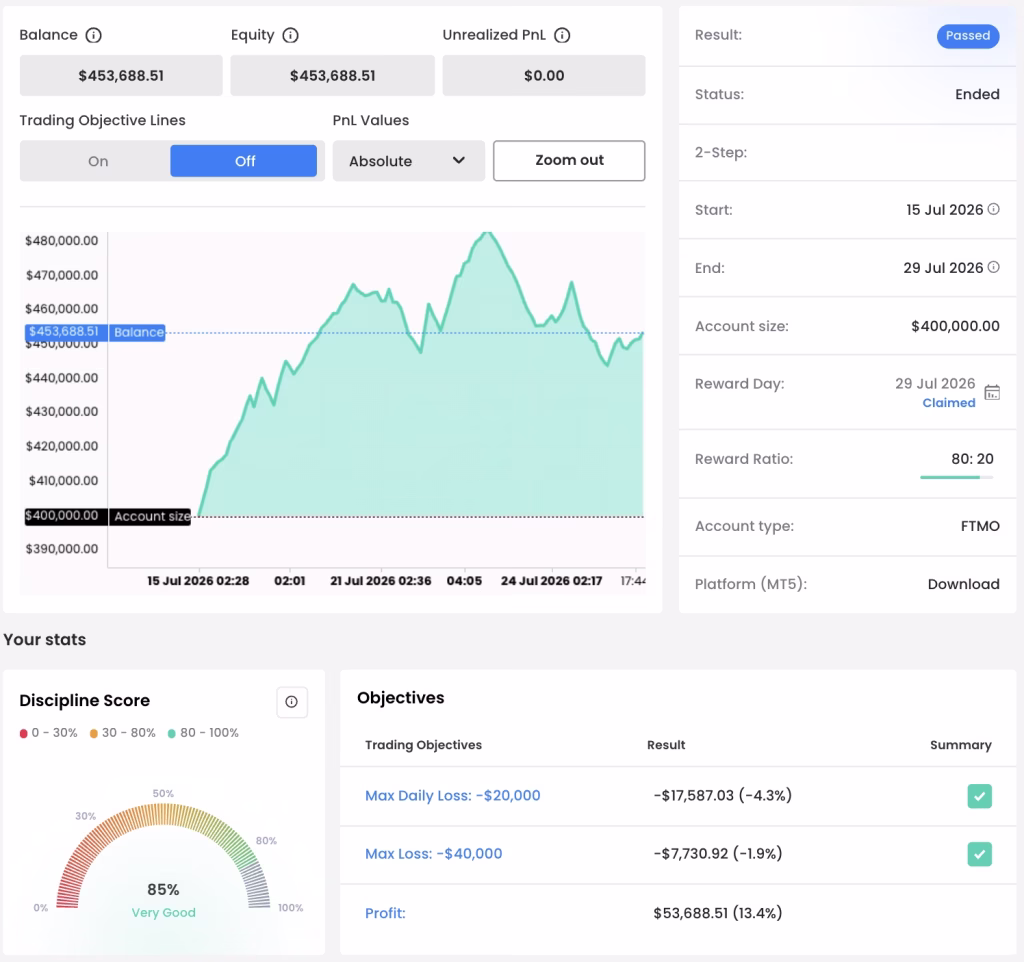Viewport: 1024px width, 962px height.
Task: Click the Max Loss summary checkmark
Action: click(x=980, y=854)
